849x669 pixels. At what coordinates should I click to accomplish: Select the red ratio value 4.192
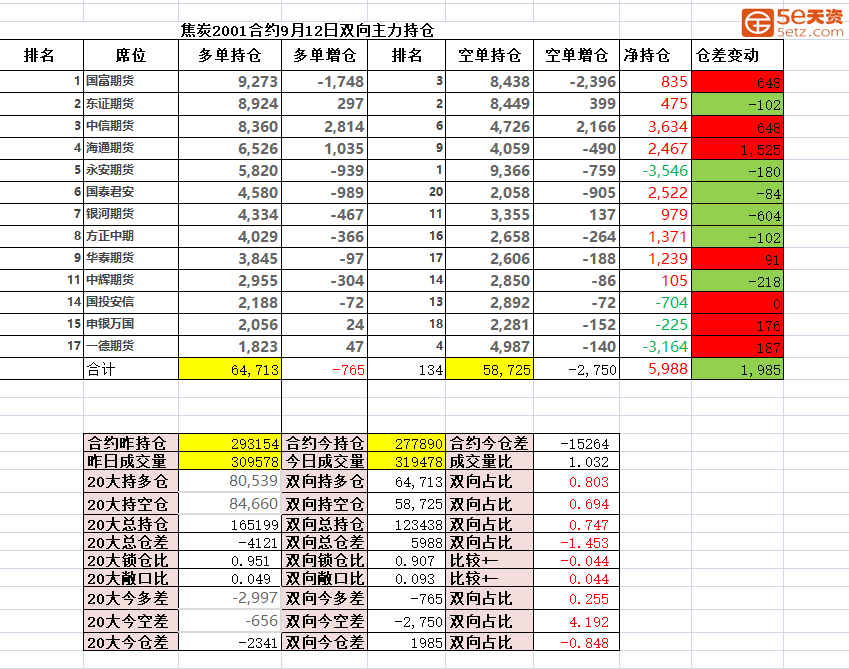577,621
